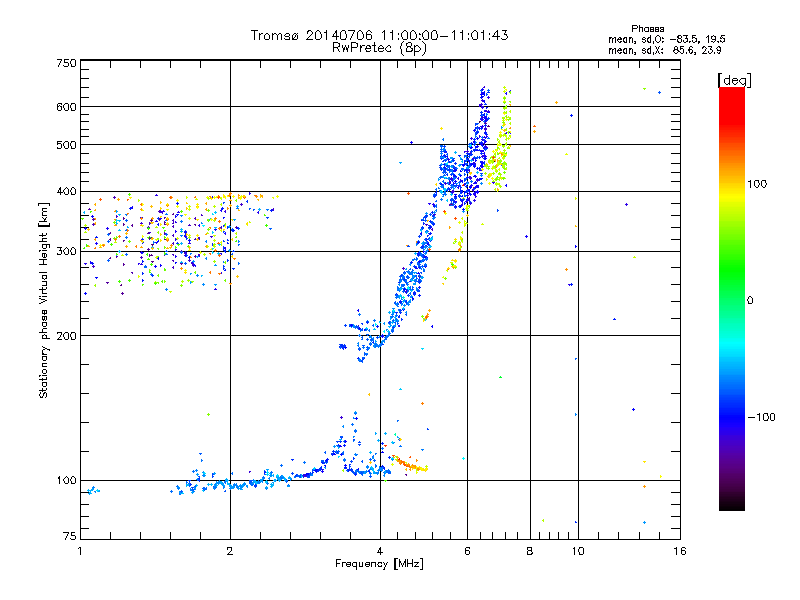This screenshot has height=600, width=800.
Task: Click the x-axis '8' tick label
Action: (x=530, y=551)
